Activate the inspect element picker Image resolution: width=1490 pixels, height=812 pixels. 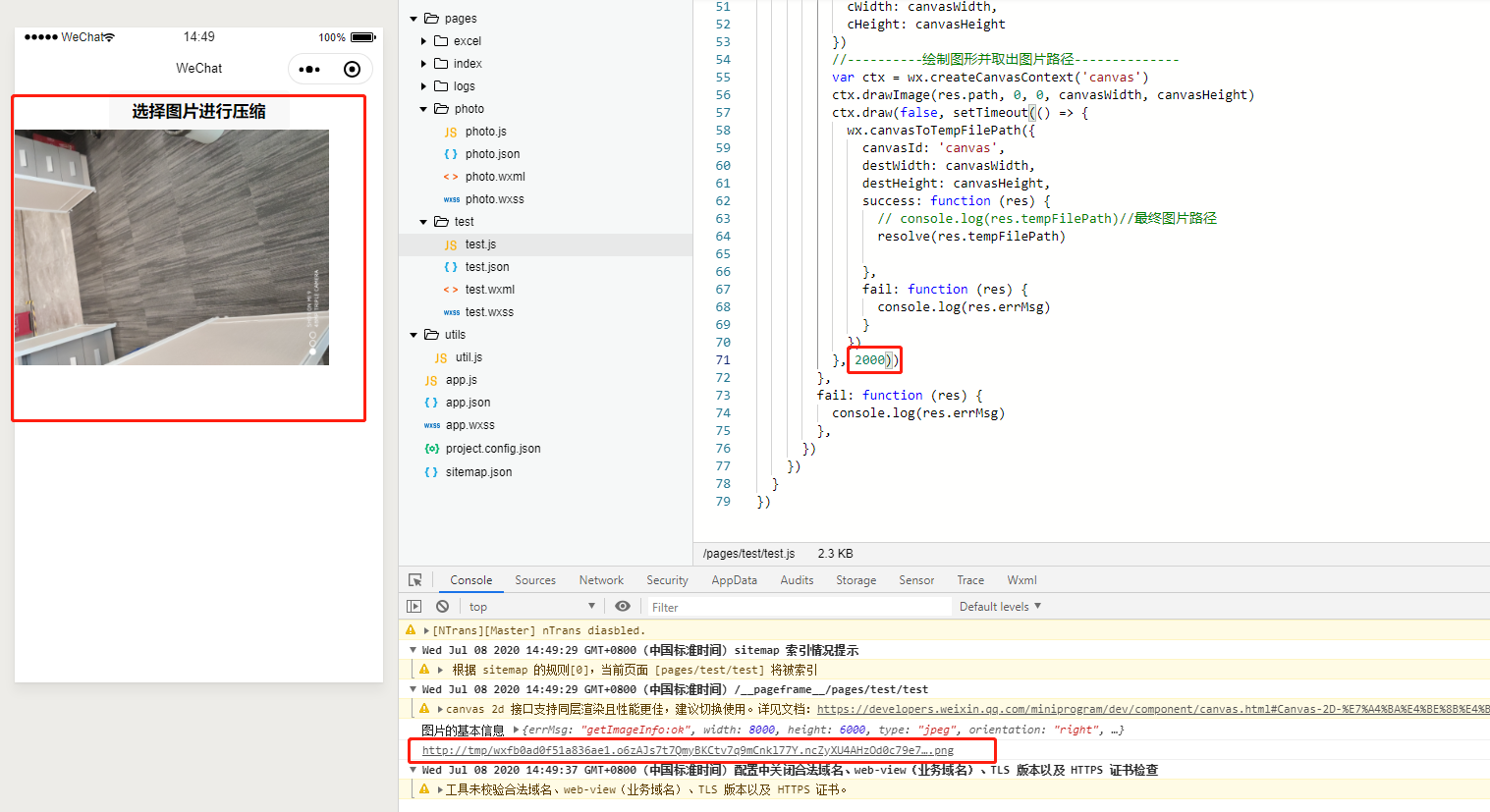pyautogui.click(x=415, y=580)
